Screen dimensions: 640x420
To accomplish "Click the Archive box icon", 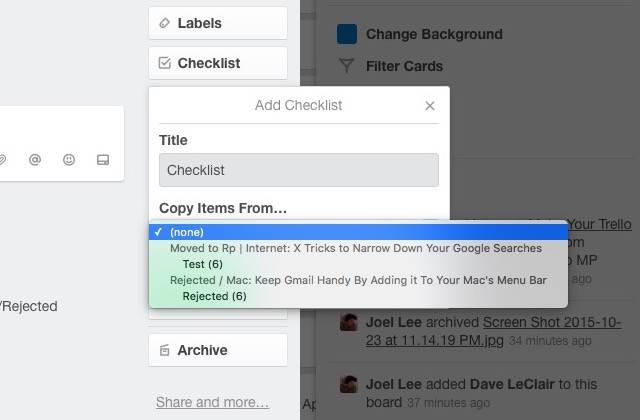I will click(164, 350).
